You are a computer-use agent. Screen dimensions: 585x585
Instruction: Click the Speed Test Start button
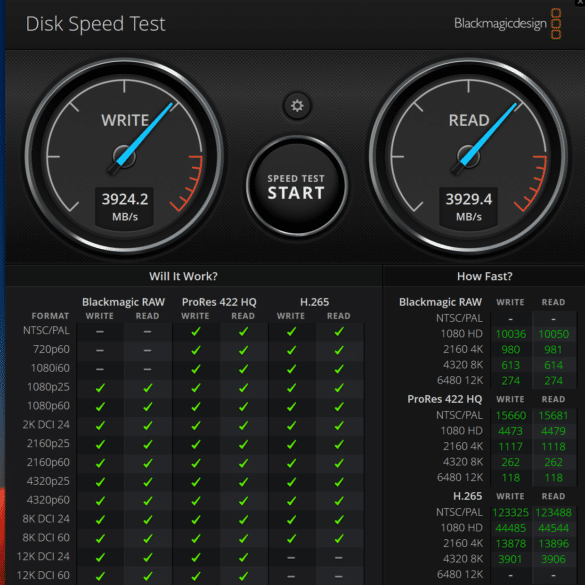tap(297, 186)
